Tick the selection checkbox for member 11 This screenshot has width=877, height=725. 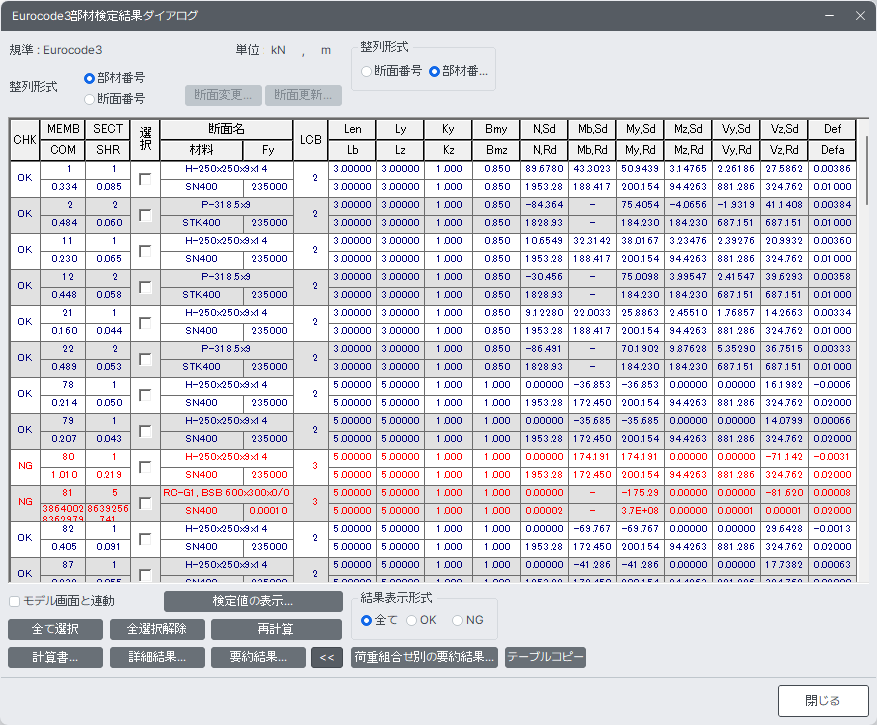(145, 251)
